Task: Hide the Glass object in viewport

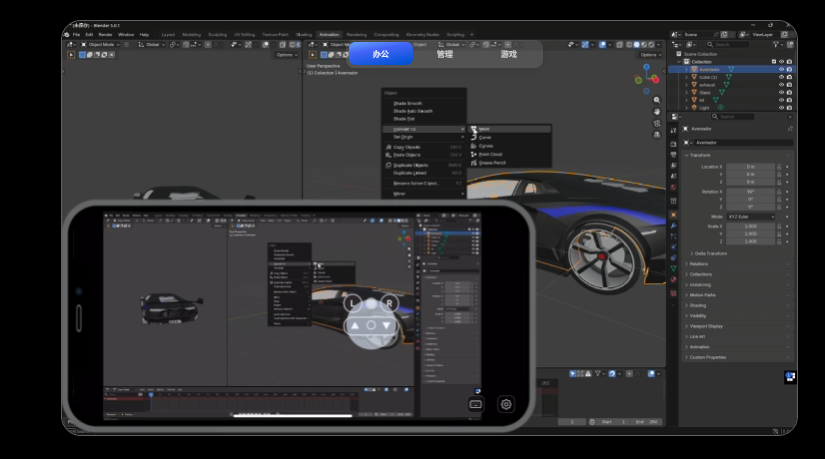Action: click(x=781, y=93)
